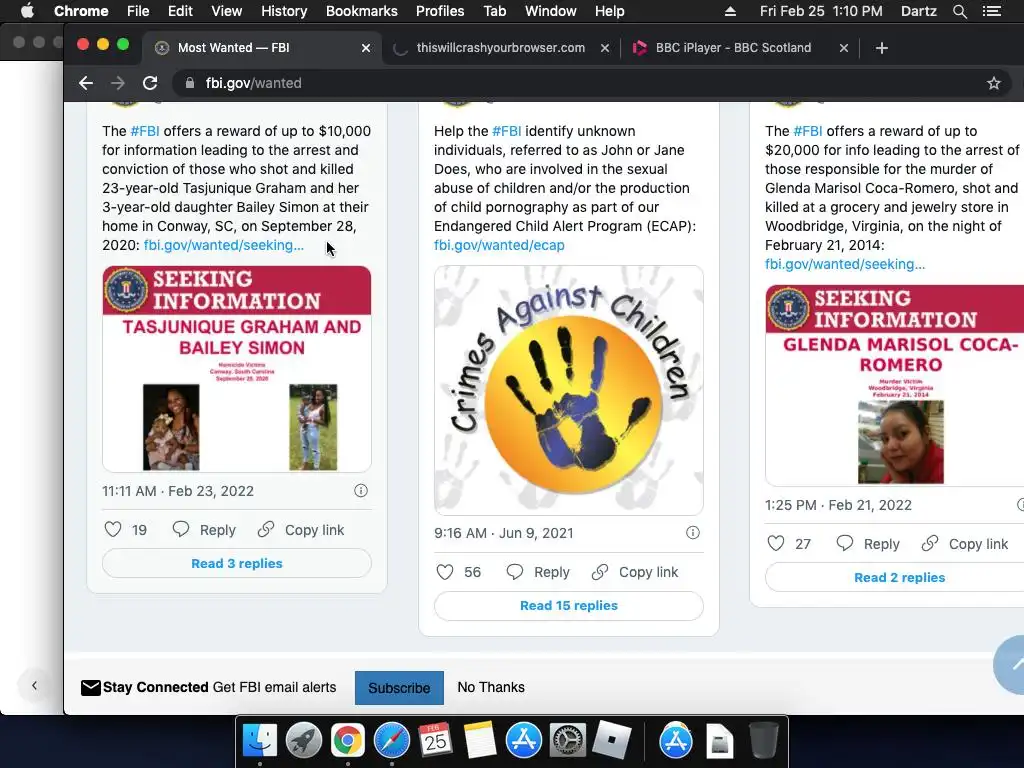Open Notes from the Dock

479,741
